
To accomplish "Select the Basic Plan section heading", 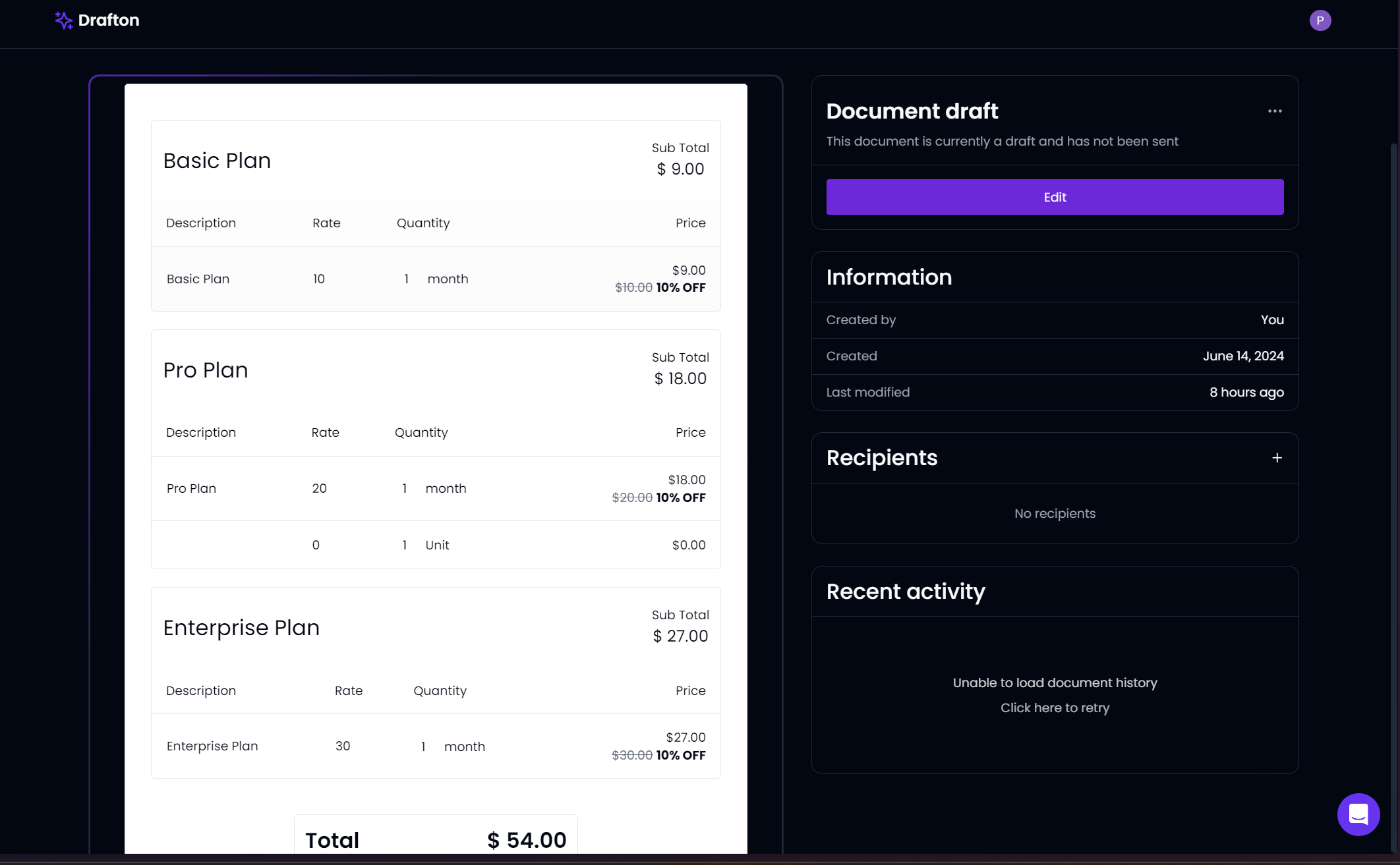I will tap(217, 161).
